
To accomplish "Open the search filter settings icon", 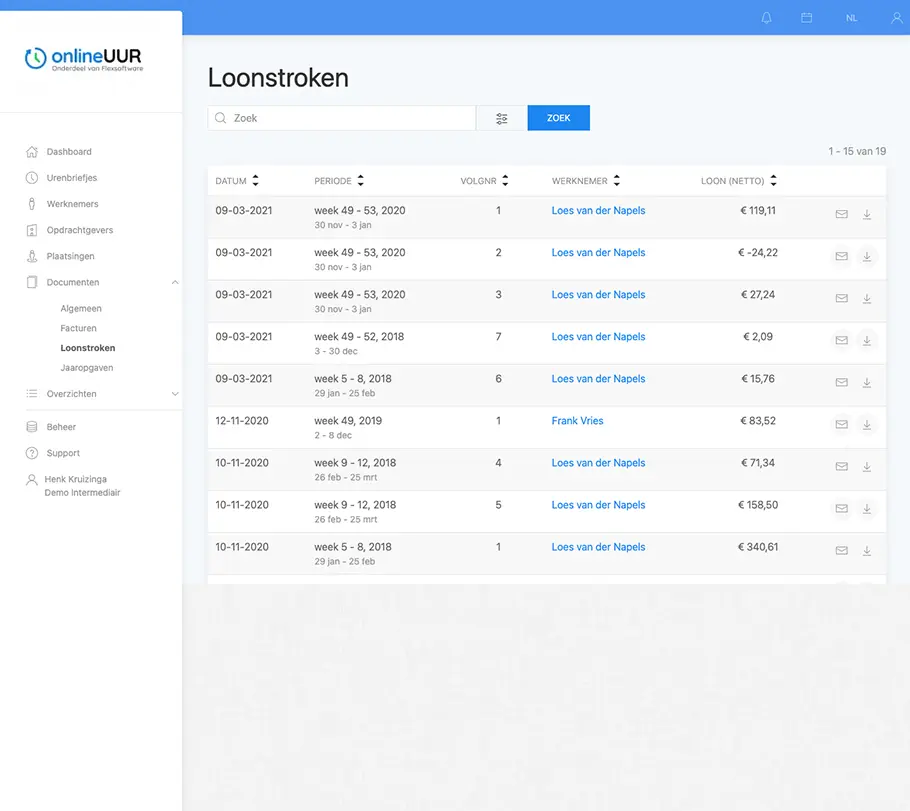I will click(501, 118).
